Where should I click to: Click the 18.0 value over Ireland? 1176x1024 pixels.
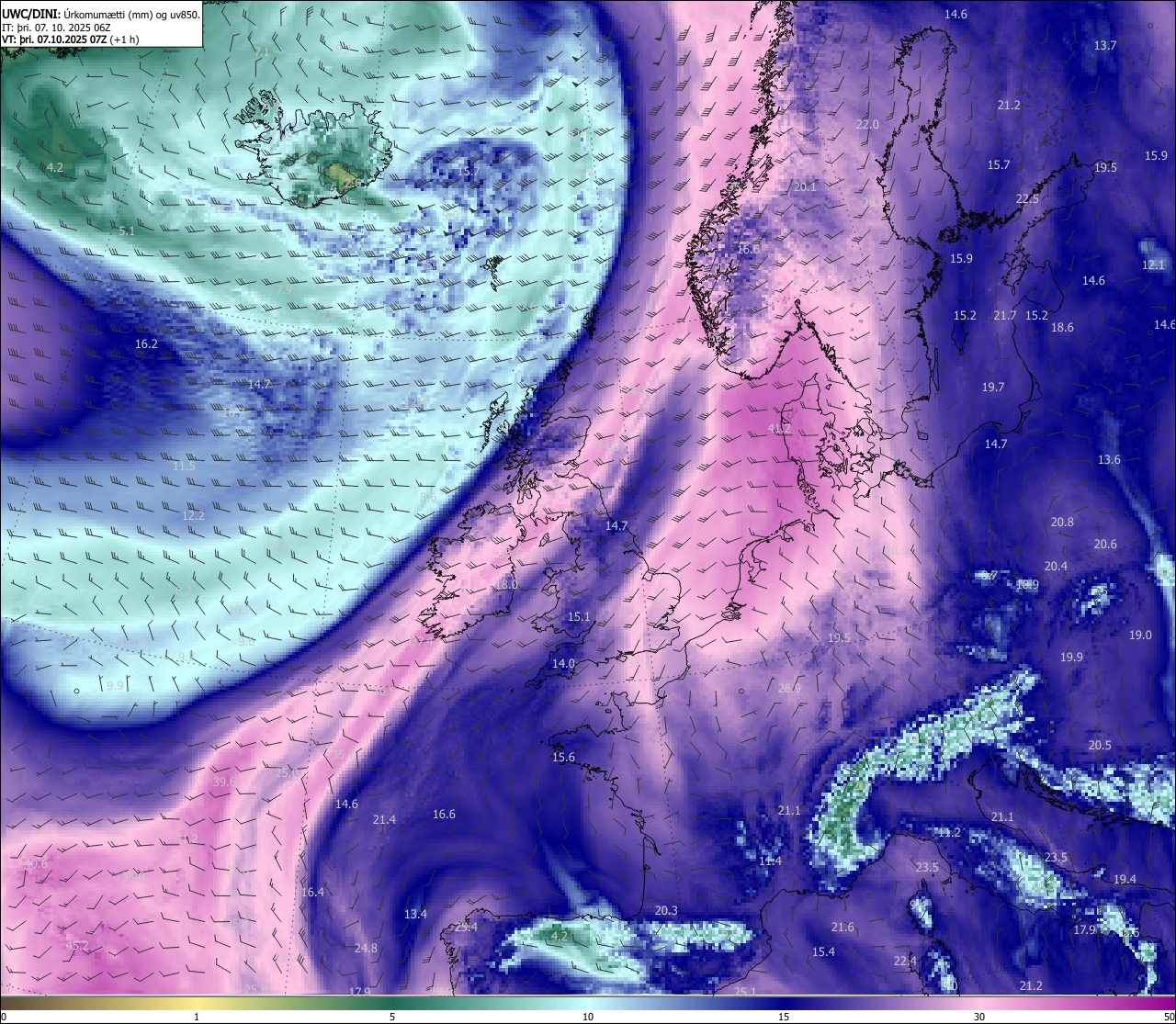pyautogui.click(x=506, y=584)
